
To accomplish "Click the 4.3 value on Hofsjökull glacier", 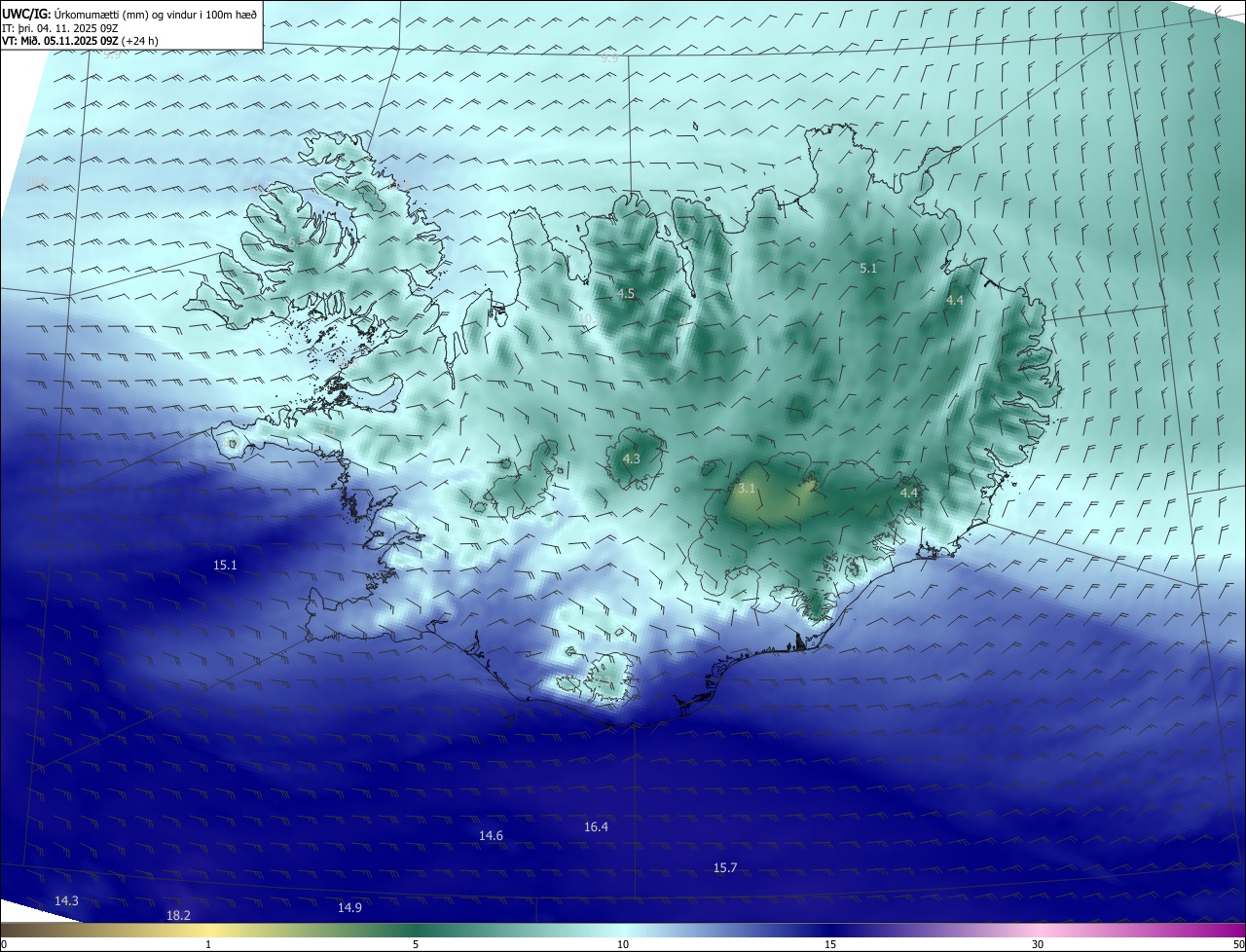I will [631, 458].
